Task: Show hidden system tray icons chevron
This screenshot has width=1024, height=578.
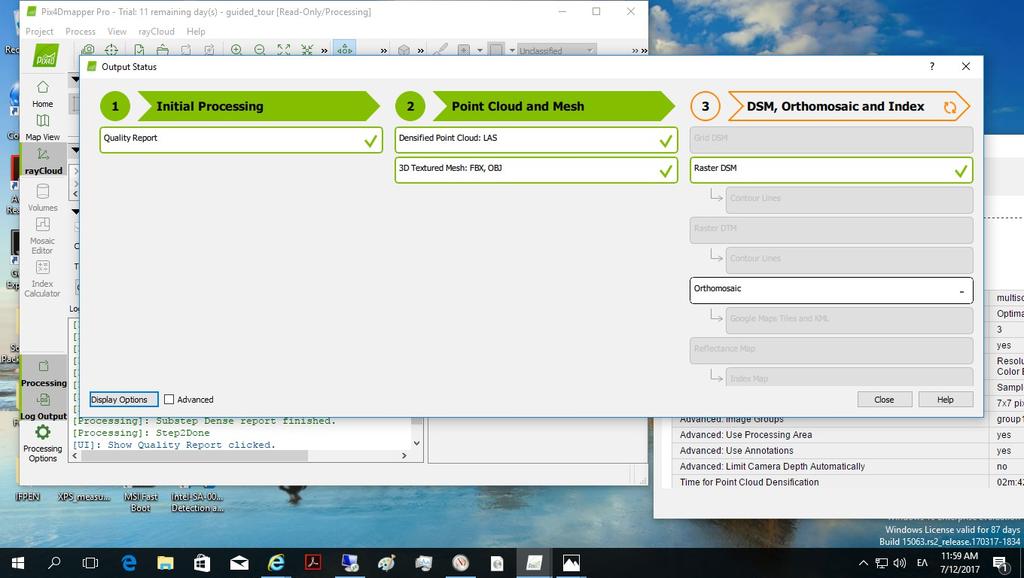Action: tap(863, 563)
